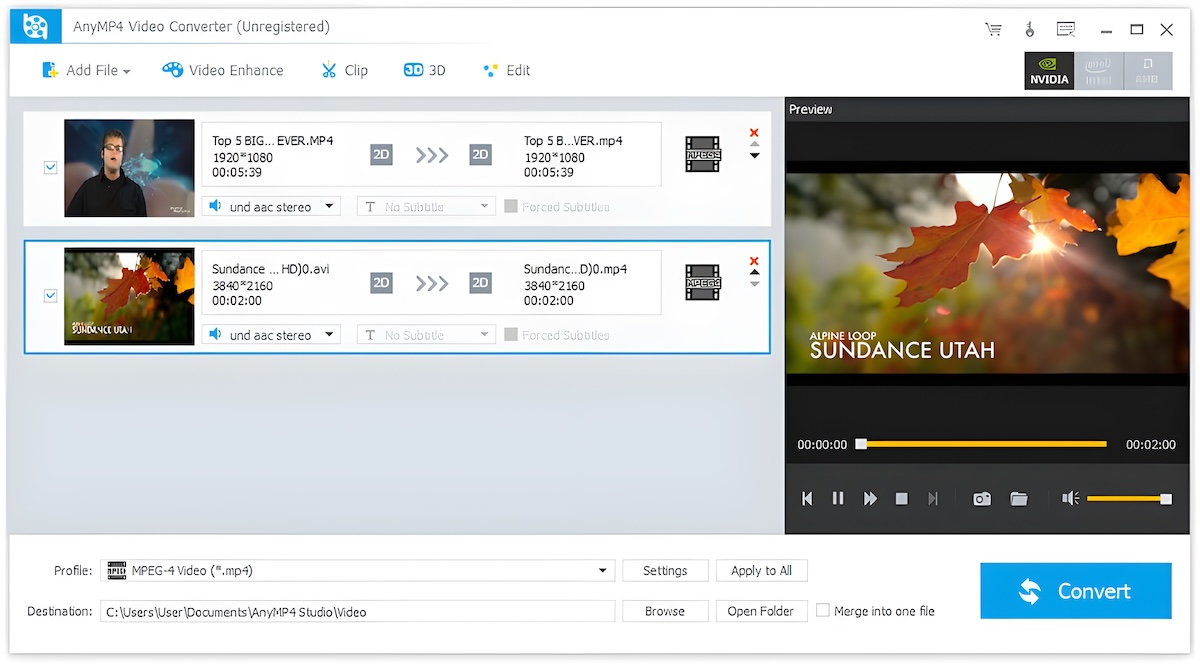Open No Subtitle dropdown for first video

[x=426, y=207]
